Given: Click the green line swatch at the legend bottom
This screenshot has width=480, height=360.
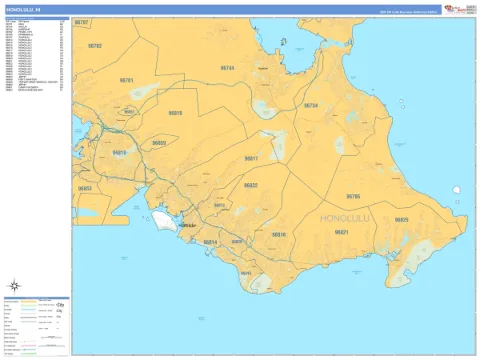Looking at the screenshot, I should click(29, 354).
